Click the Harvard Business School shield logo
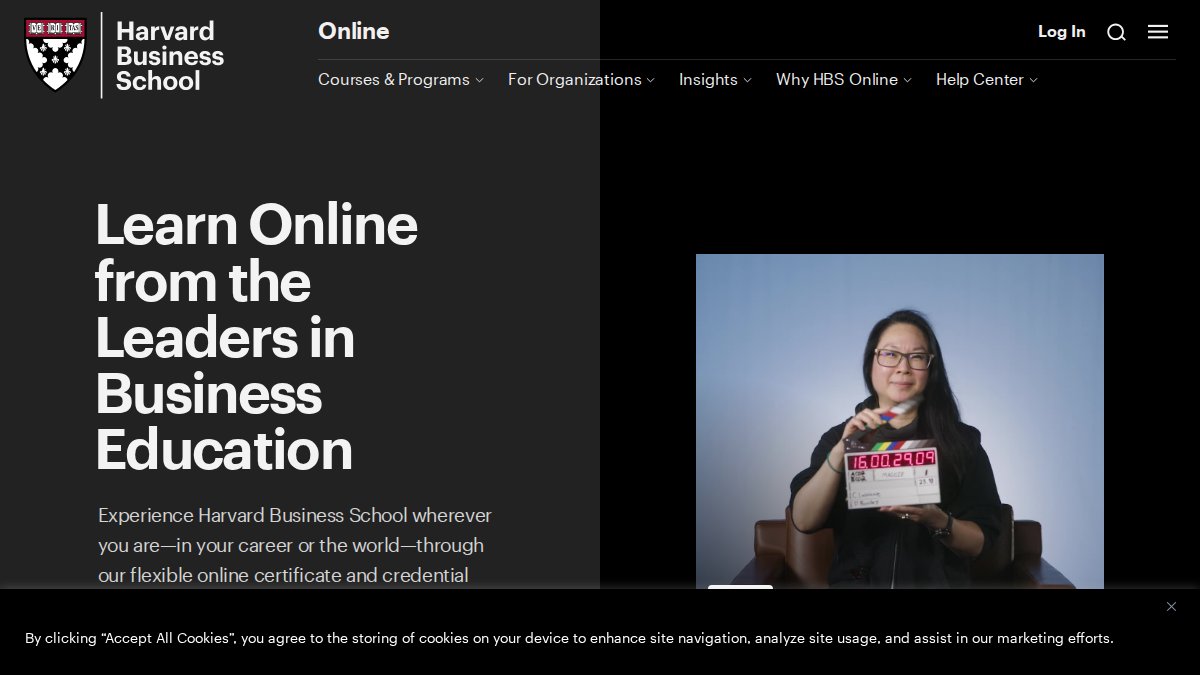 (x=56, y=55)
